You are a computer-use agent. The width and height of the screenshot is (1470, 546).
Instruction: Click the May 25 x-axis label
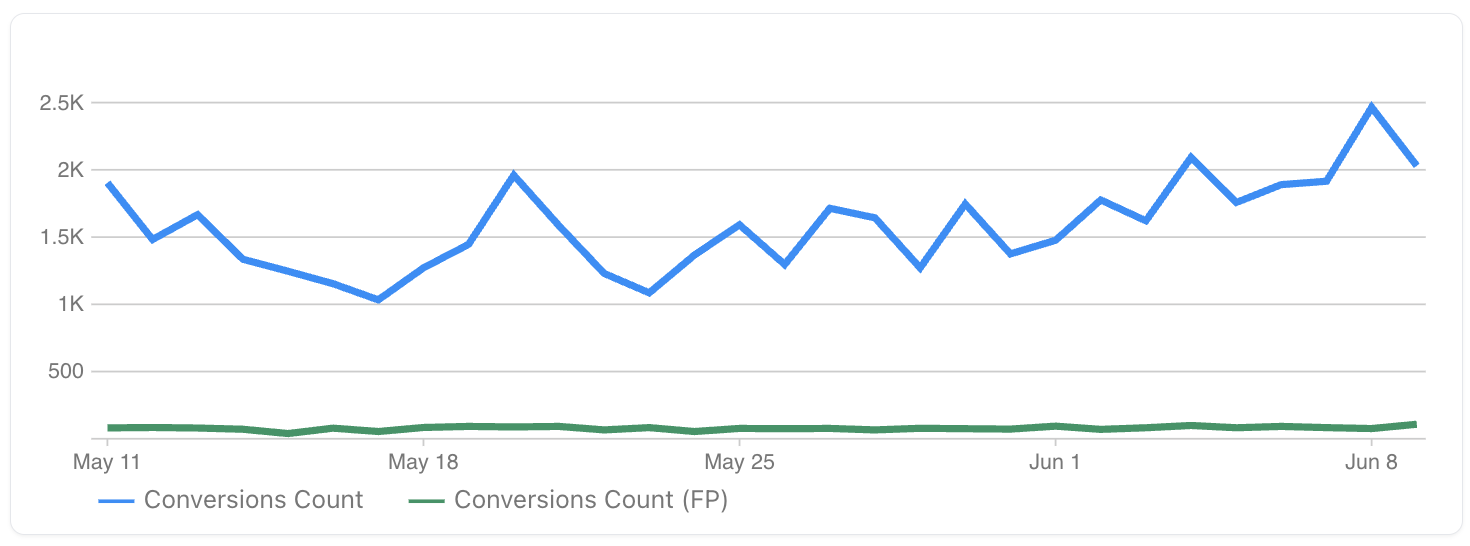[739, 463]
